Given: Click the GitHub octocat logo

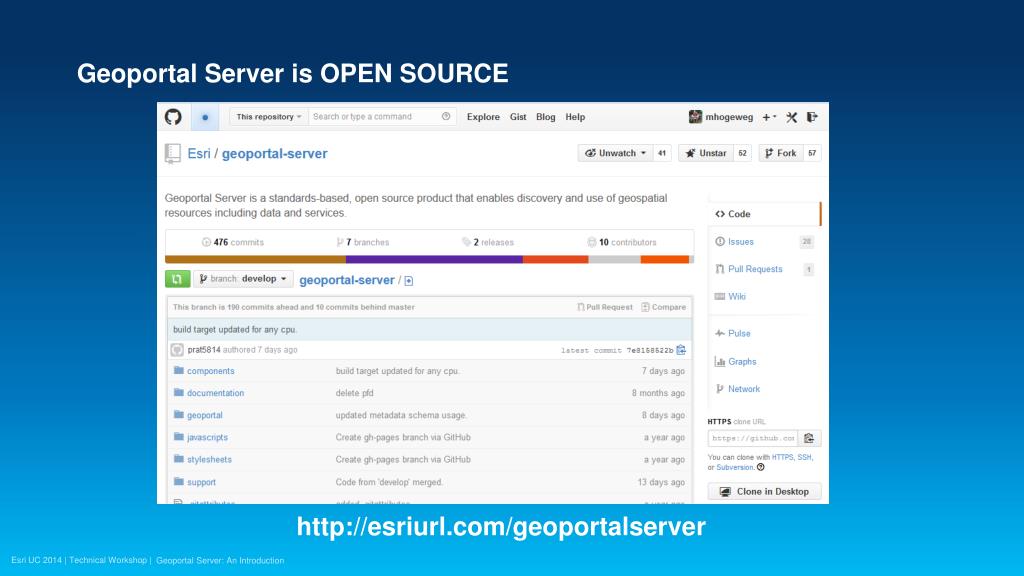Looking at the screenshot, I should 173,117.
